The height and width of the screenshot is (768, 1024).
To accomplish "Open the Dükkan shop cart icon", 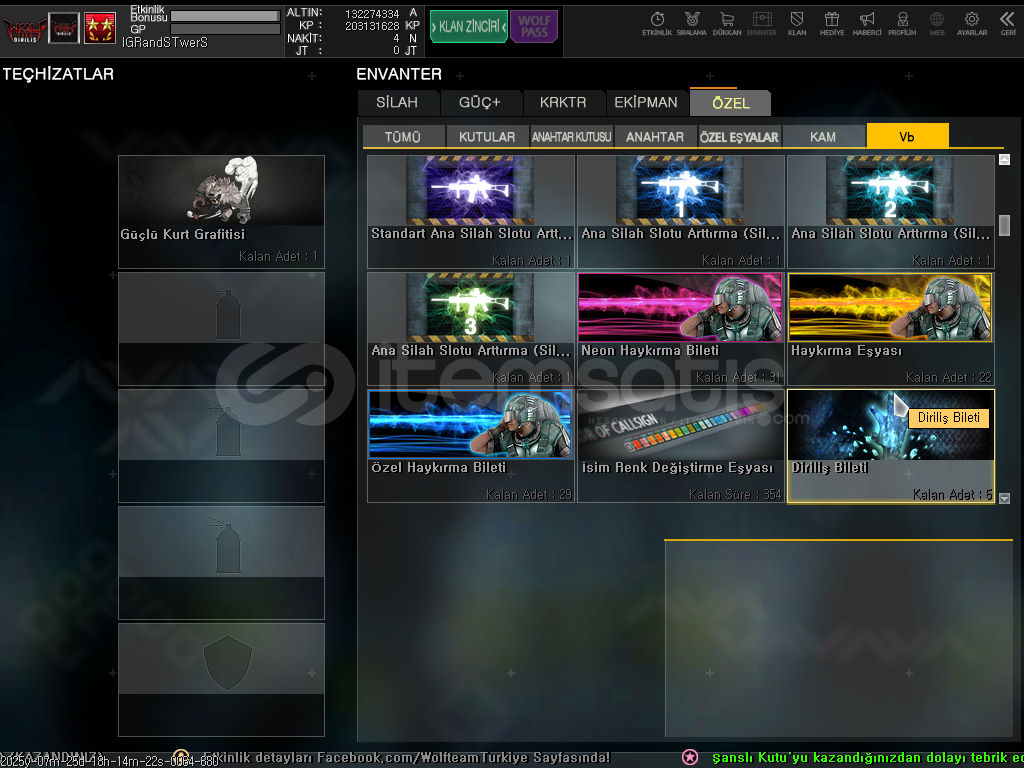I will tap(727, 24).
